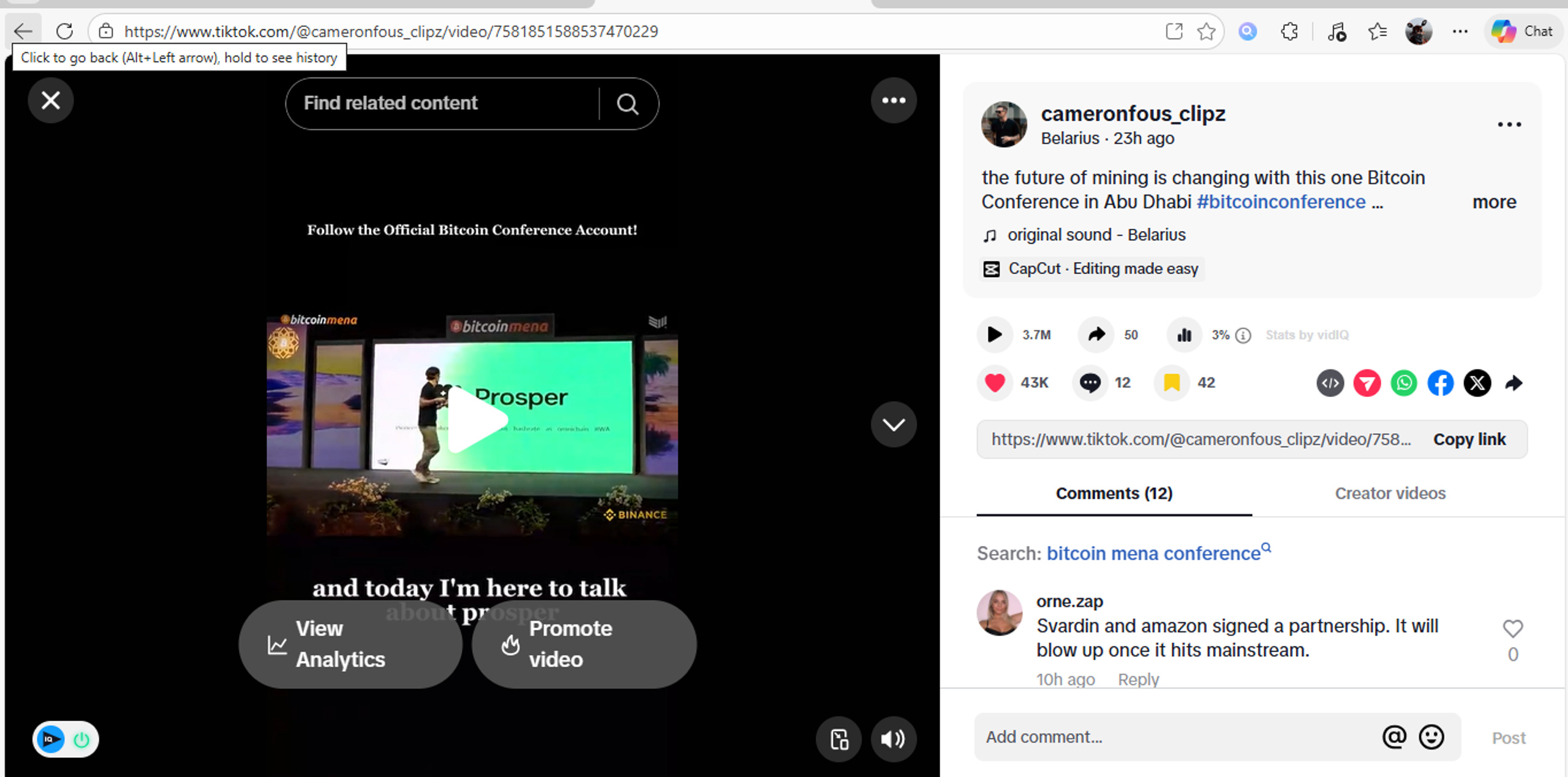
Task: Toggle picture-in-picture mini player icon
Action: 839,739
